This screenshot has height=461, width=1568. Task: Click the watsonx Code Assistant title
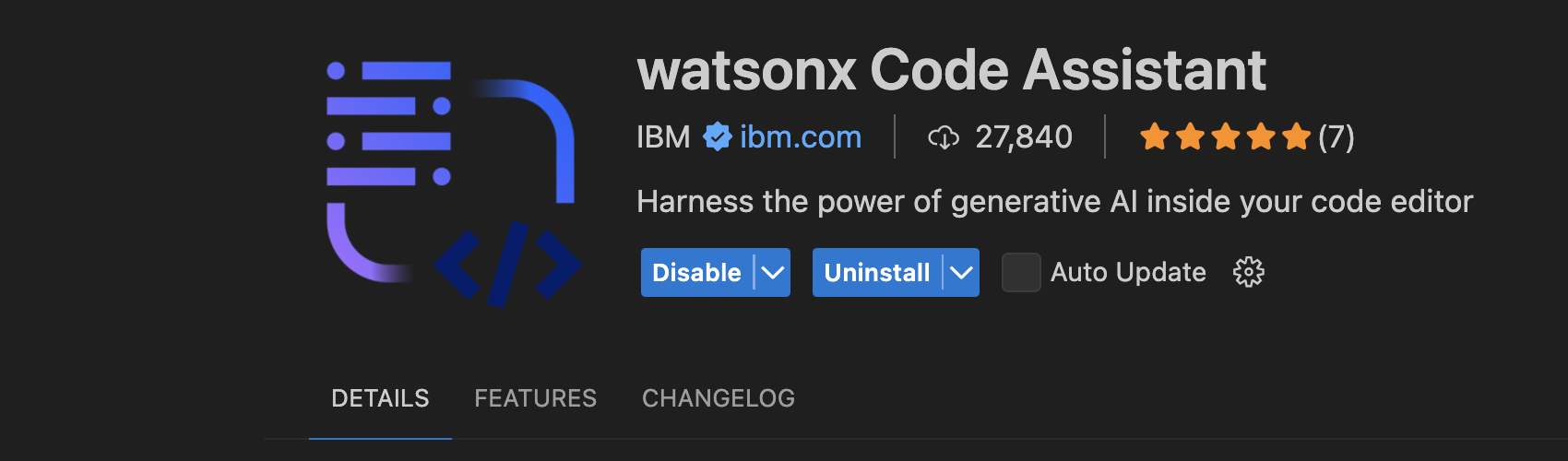tap(952, 70)
